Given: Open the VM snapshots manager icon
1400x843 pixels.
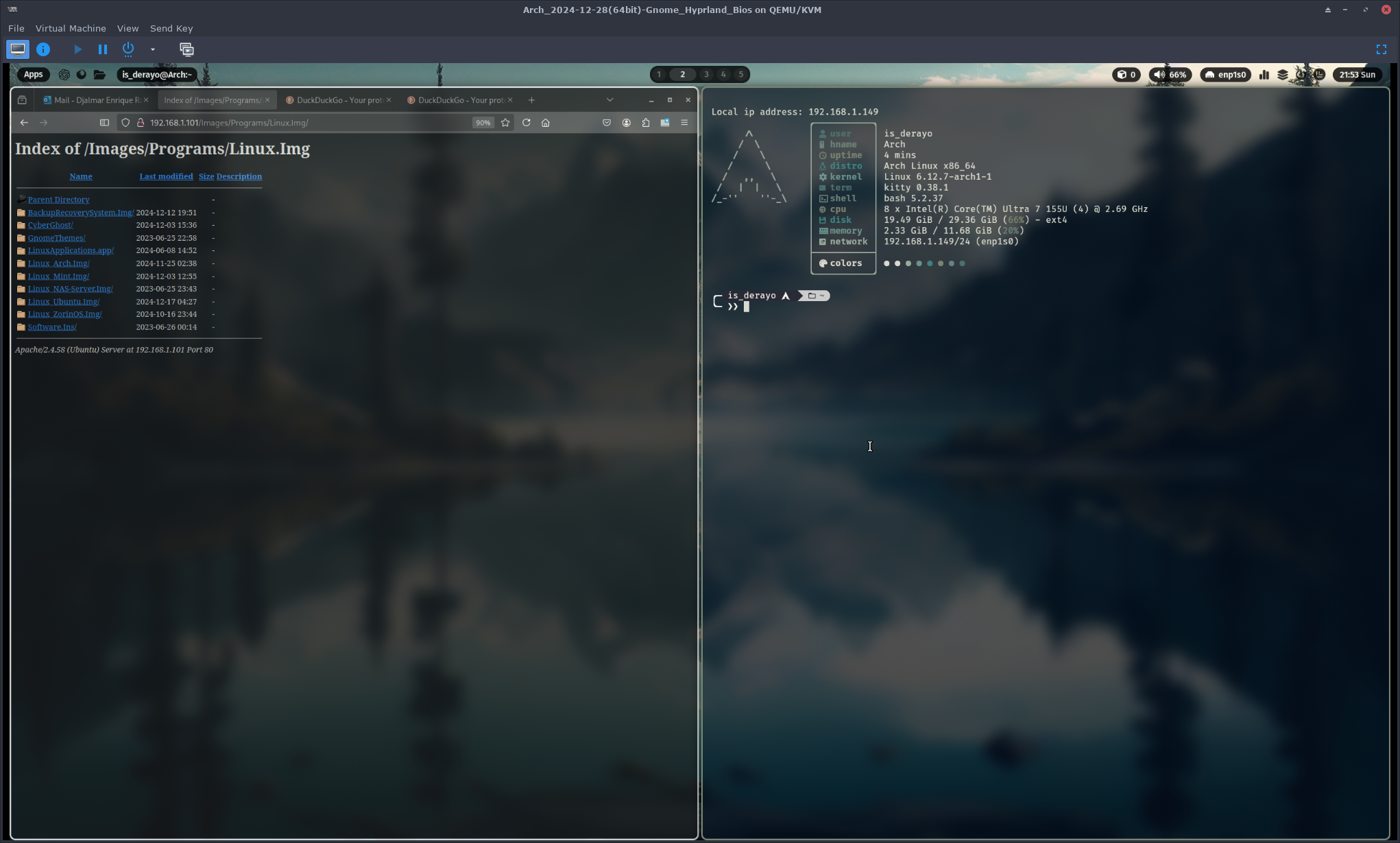Looking at the screenshot, I should [186, 49].
